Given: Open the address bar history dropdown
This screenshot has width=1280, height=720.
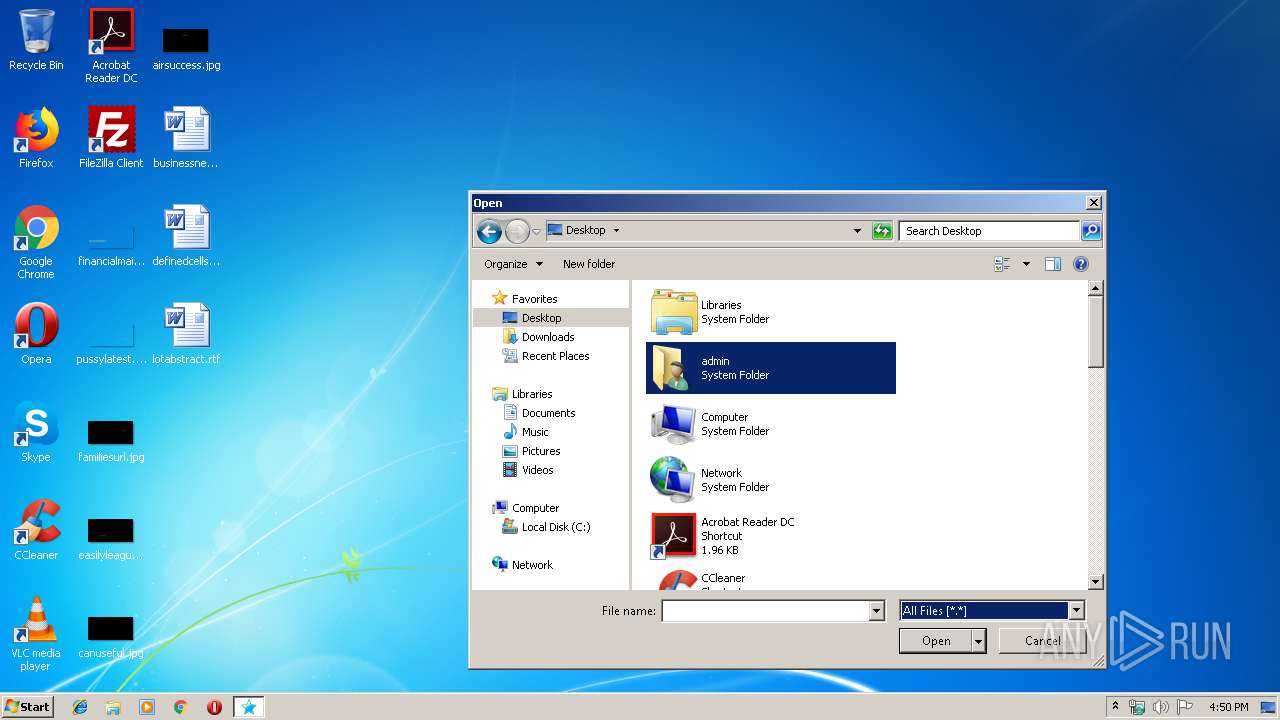Looking at the screenshot, I should [857, 231].
